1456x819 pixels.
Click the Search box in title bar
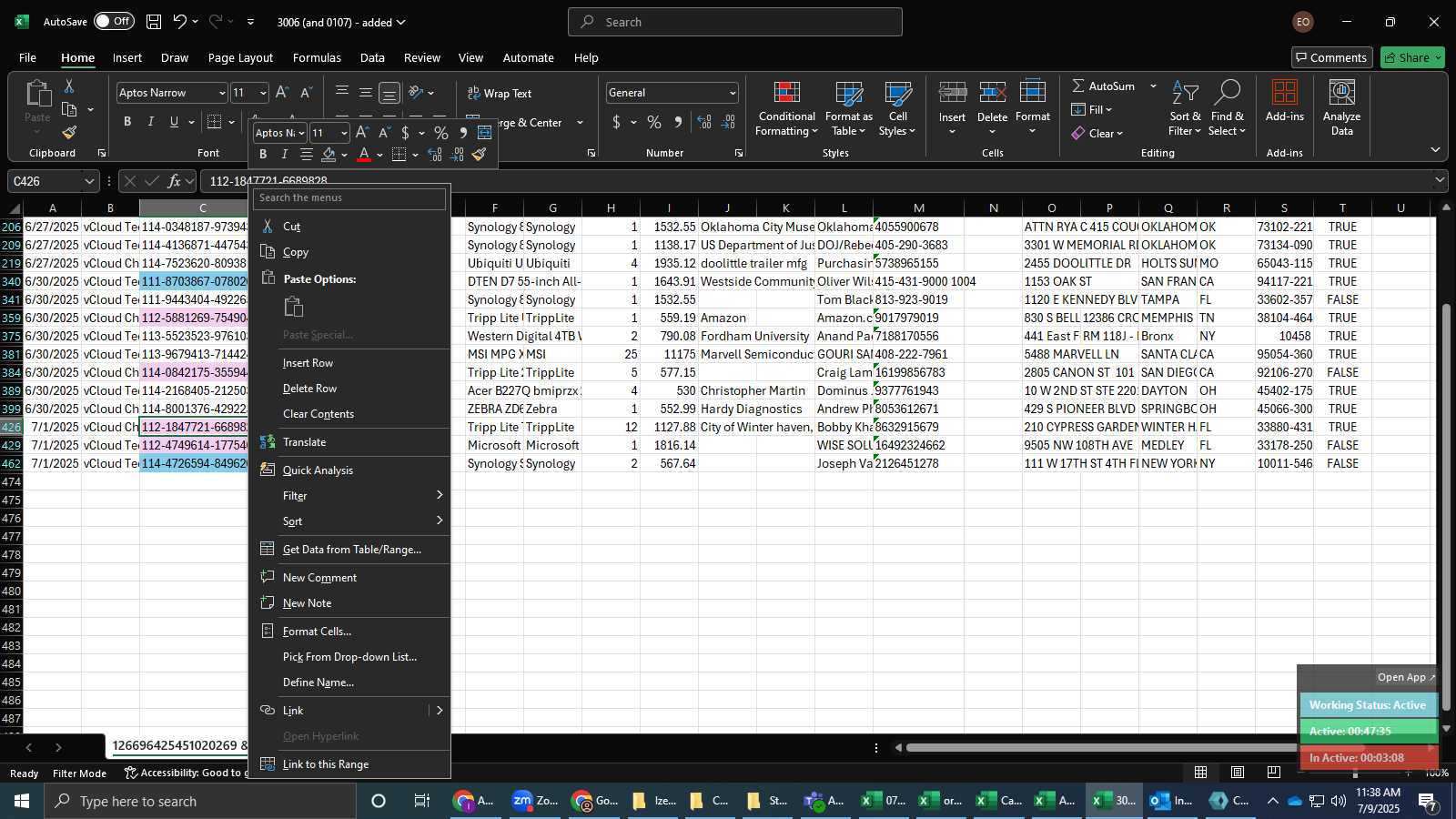[735, 22]
